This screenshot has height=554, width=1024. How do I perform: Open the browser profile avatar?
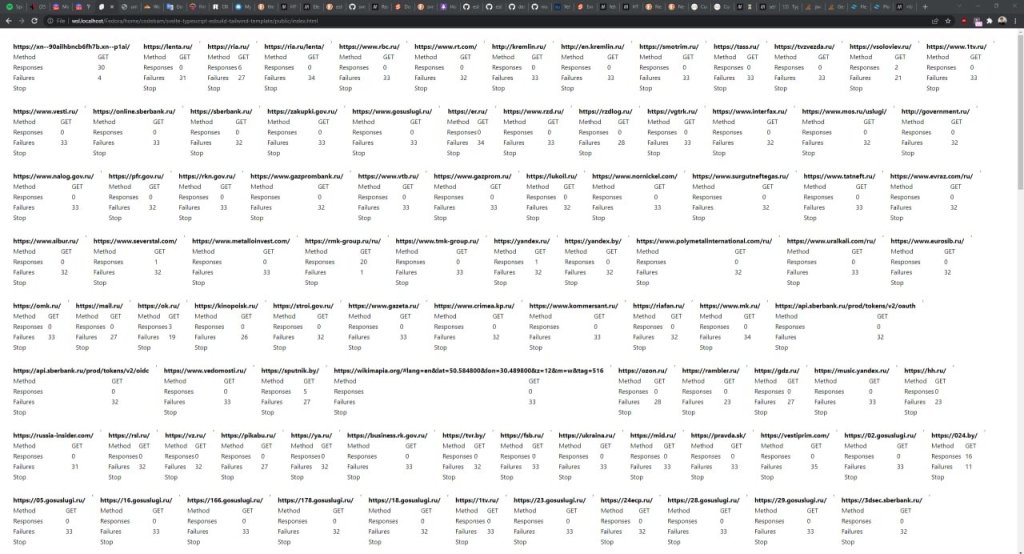tap(1000, 20)
